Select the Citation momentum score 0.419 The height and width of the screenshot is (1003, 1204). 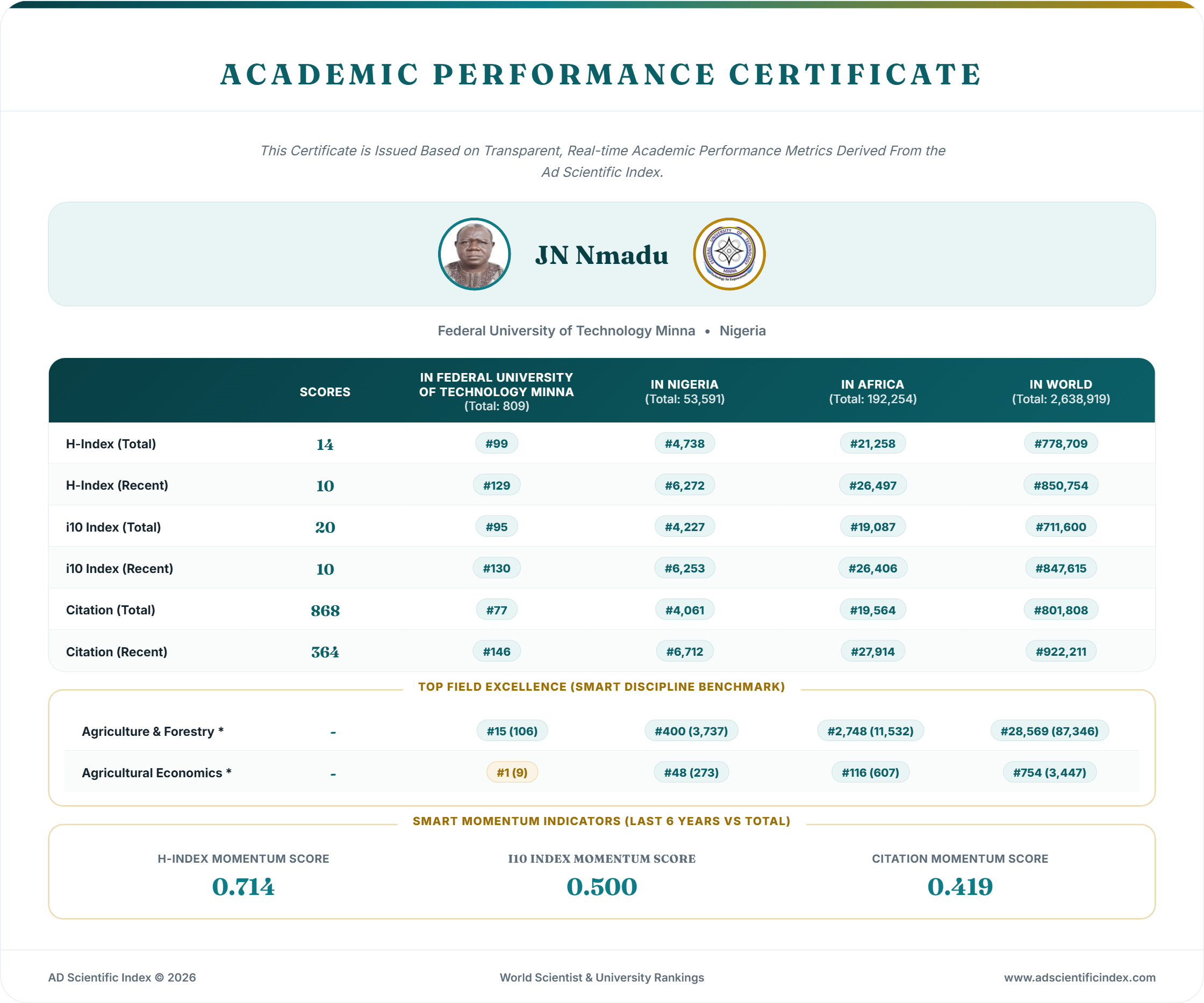point(960,886)
